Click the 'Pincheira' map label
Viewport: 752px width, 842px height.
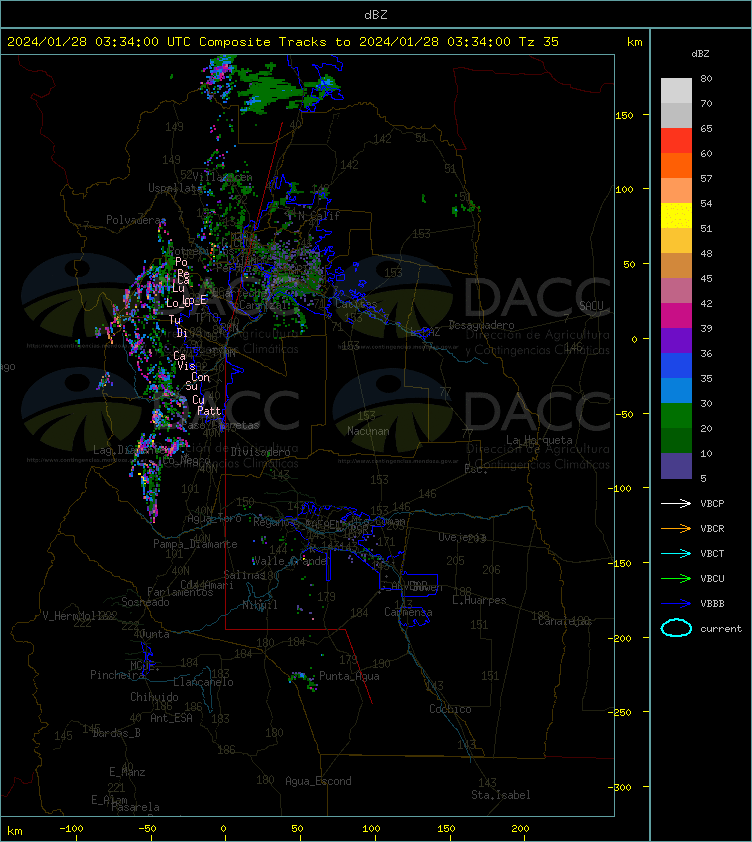pyautogui.click(x=117, y=675)
